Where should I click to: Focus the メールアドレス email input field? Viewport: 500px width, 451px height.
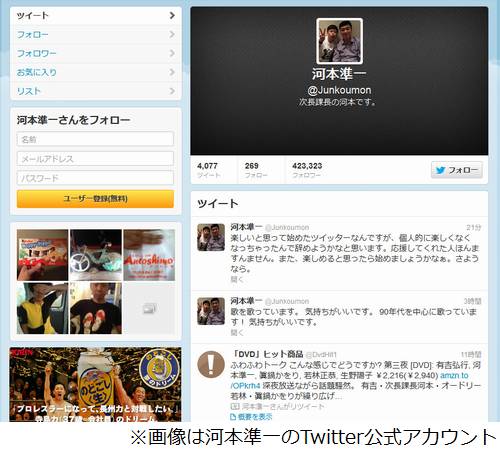point(95,159)
